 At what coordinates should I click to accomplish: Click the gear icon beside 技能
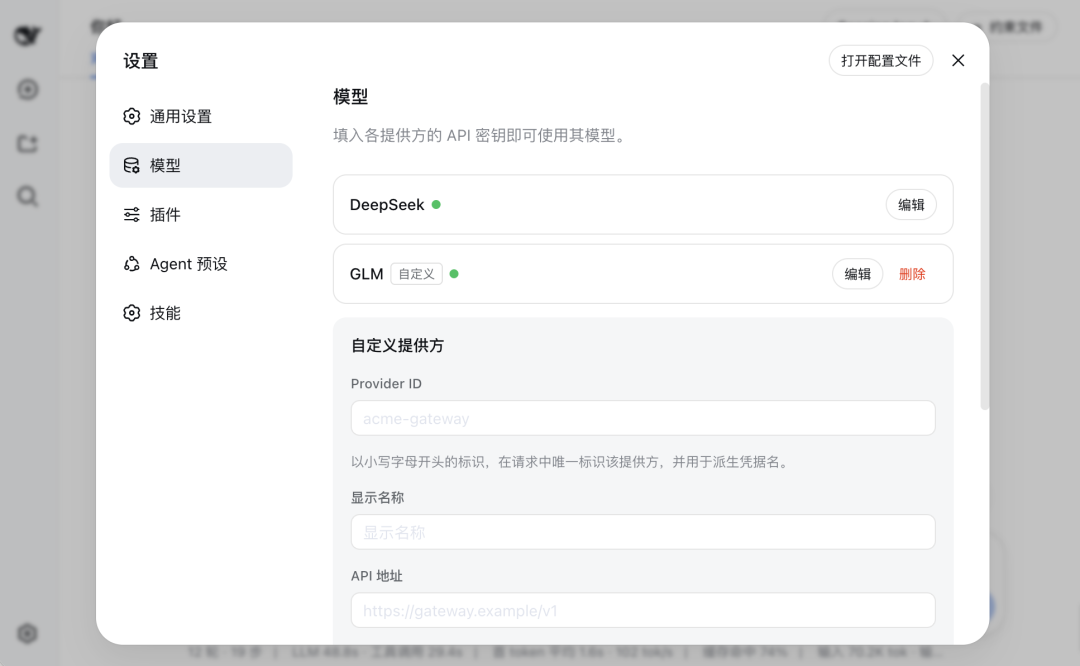[132, 313]
